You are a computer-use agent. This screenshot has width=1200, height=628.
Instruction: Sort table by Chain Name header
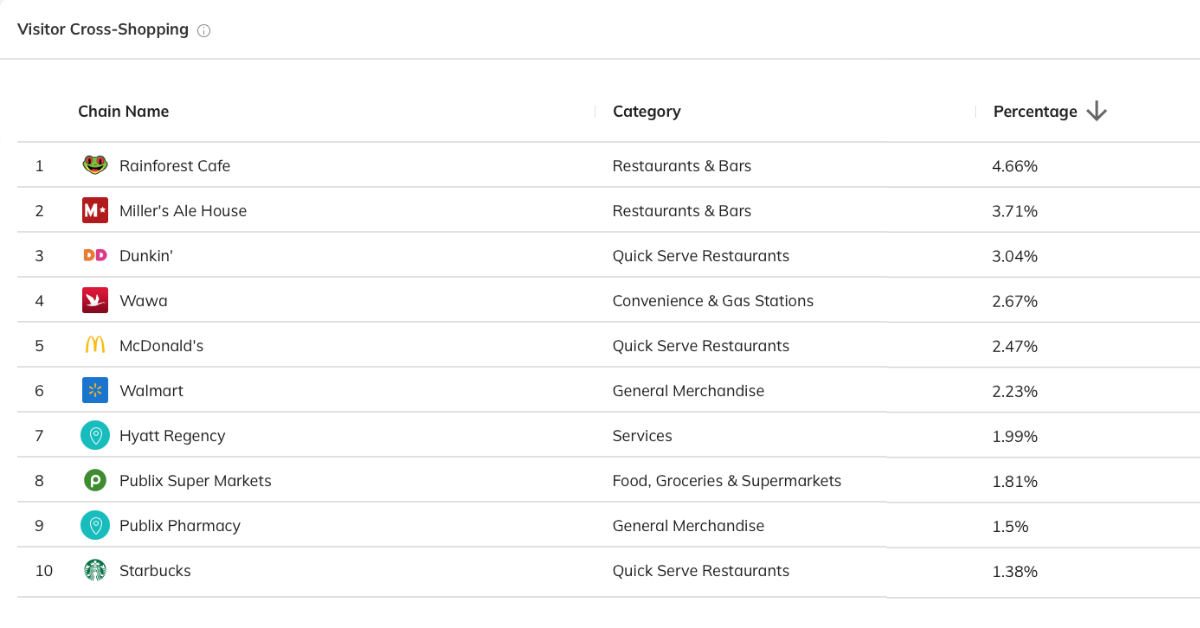click(123, 112)
